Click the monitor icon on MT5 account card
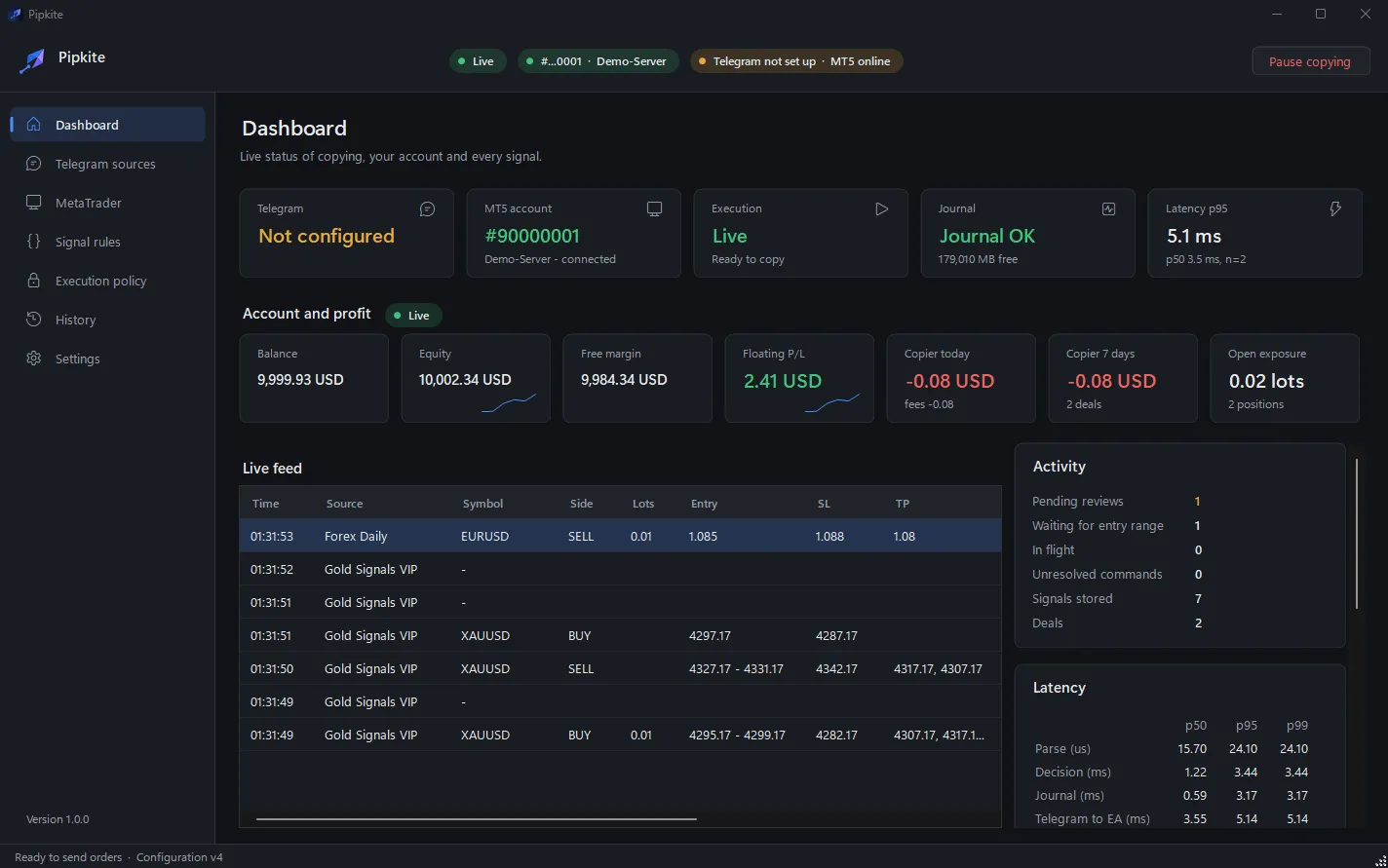Screen dimensions: 1388x868 [x=654, y=208]
